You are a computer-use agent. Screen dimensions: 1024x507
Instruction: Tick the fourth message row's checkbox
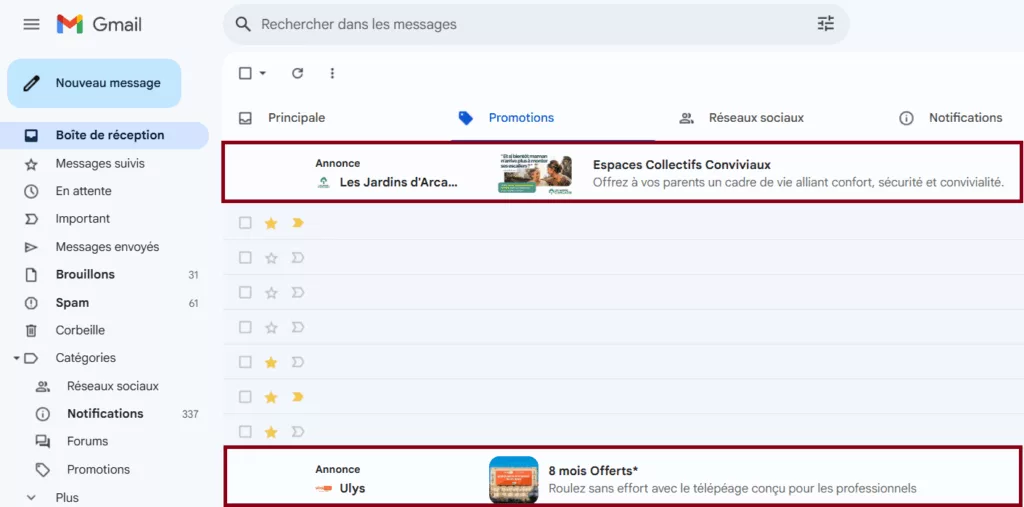click(x=245, y=327)
